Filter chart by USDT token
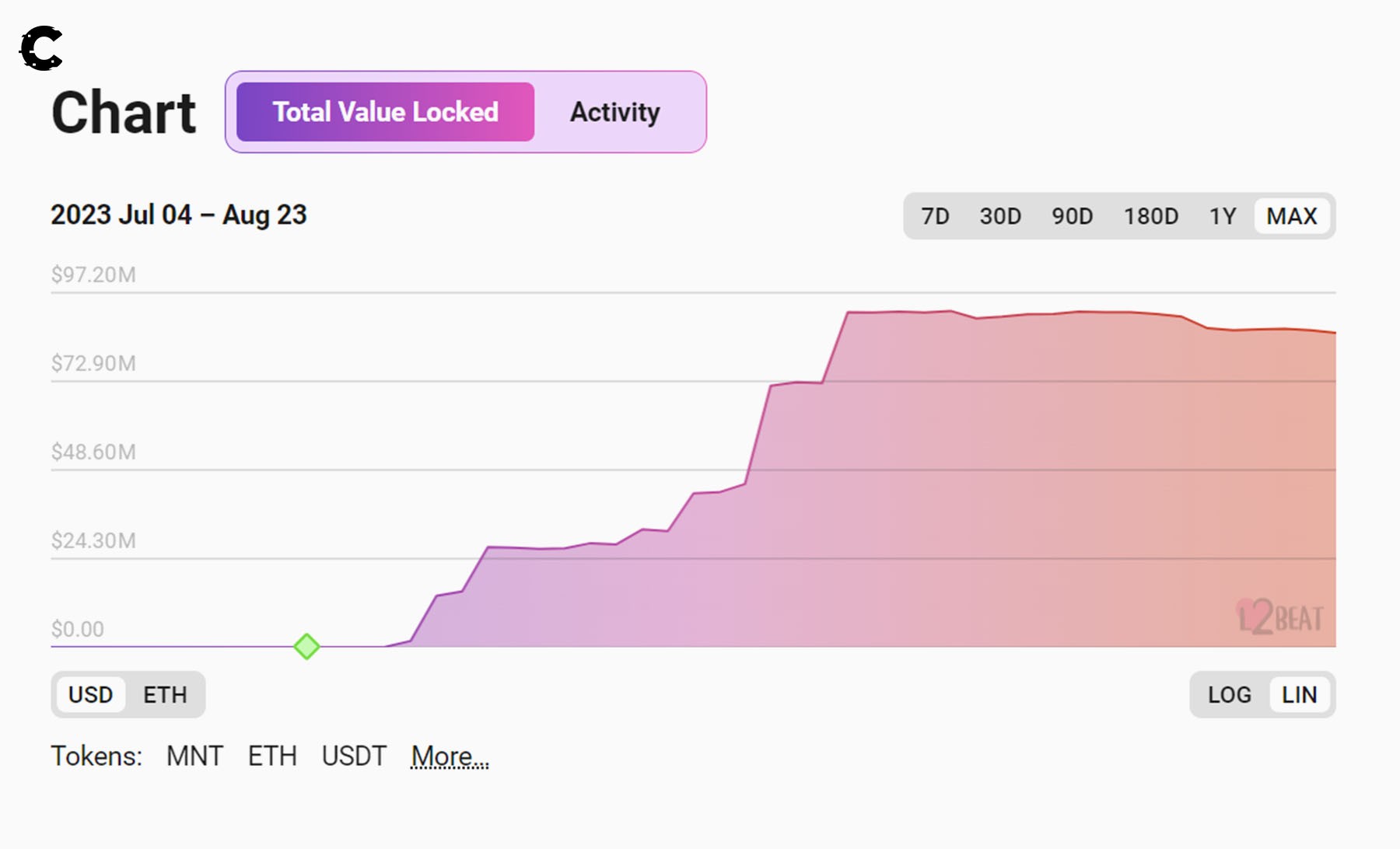Image resolution: width=1400 pixels, height=849 pixels. (x=354, y=756)
